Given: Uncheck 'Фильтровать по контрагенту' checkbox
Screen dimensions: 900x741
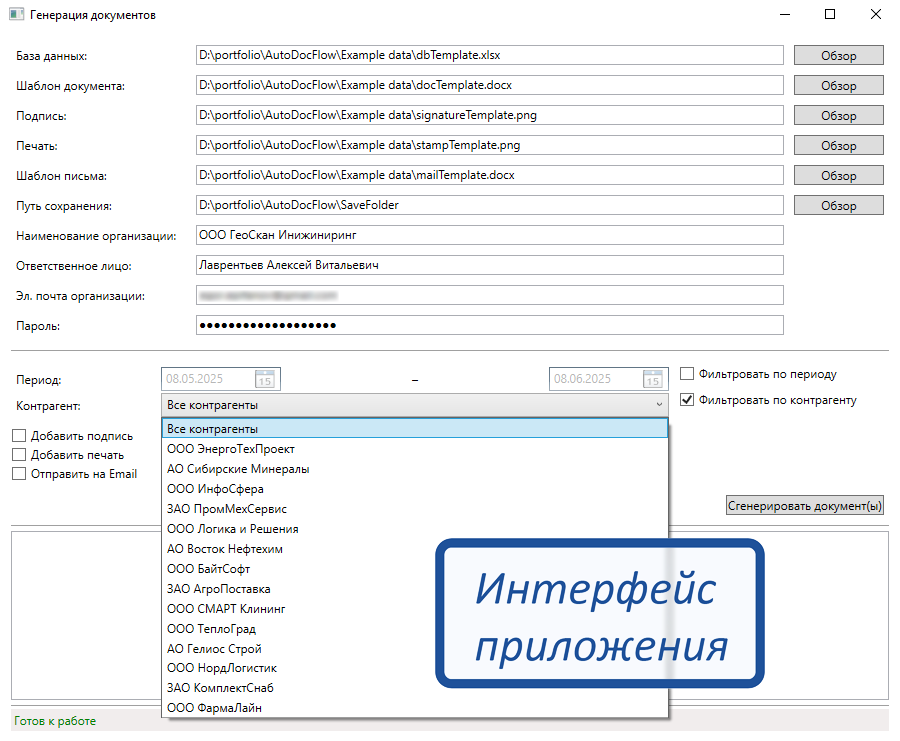Looking at the screenshot, I should tap(686, 399).
